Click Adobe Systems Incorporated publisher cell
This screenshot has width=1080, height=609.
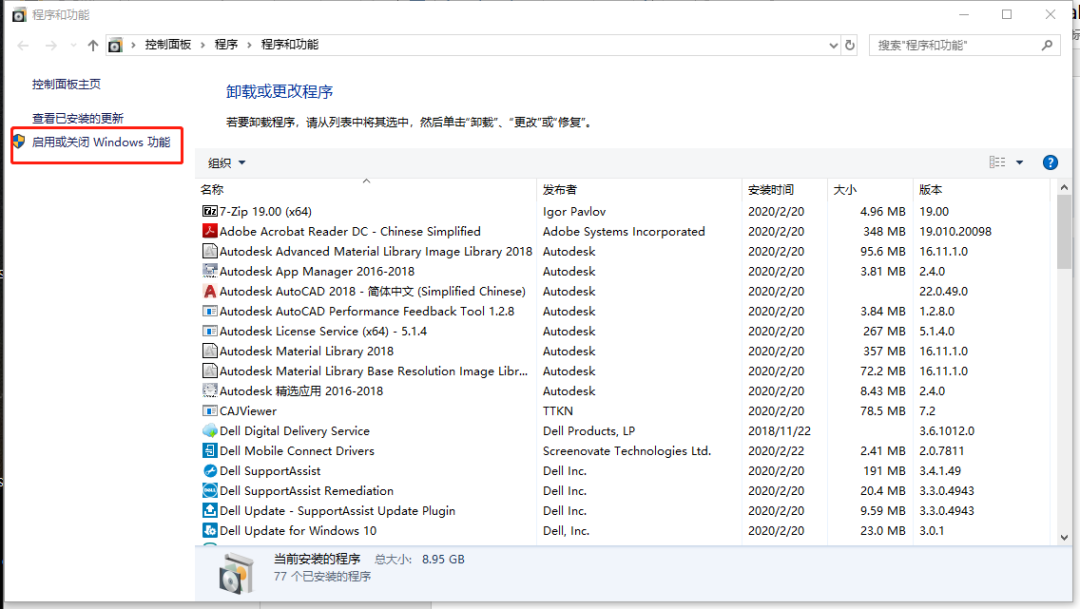pos(623,231)
